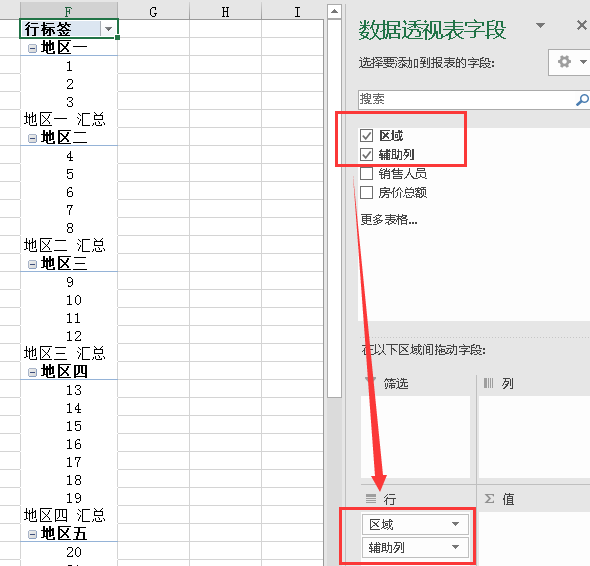Click the Σ values icon
Viewport: 590px width, 566px height.
point(489,499)
